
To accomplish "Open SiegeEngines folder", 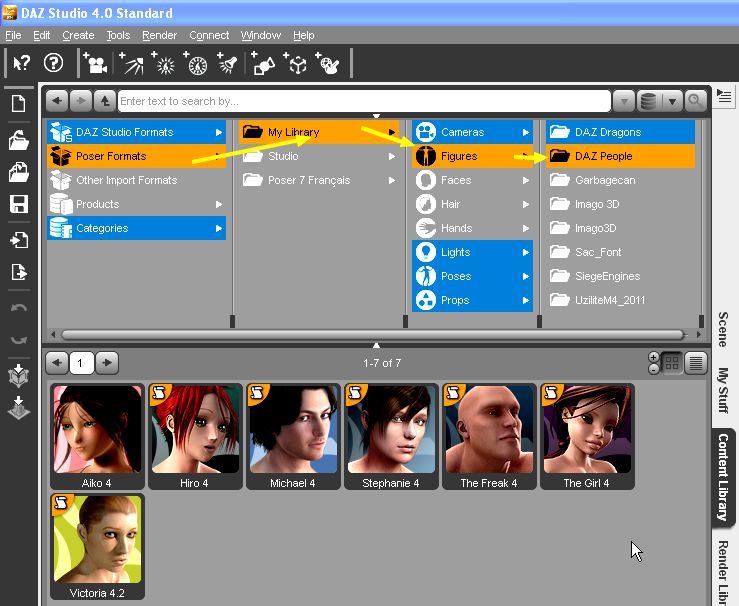I will tap(620, 276).
